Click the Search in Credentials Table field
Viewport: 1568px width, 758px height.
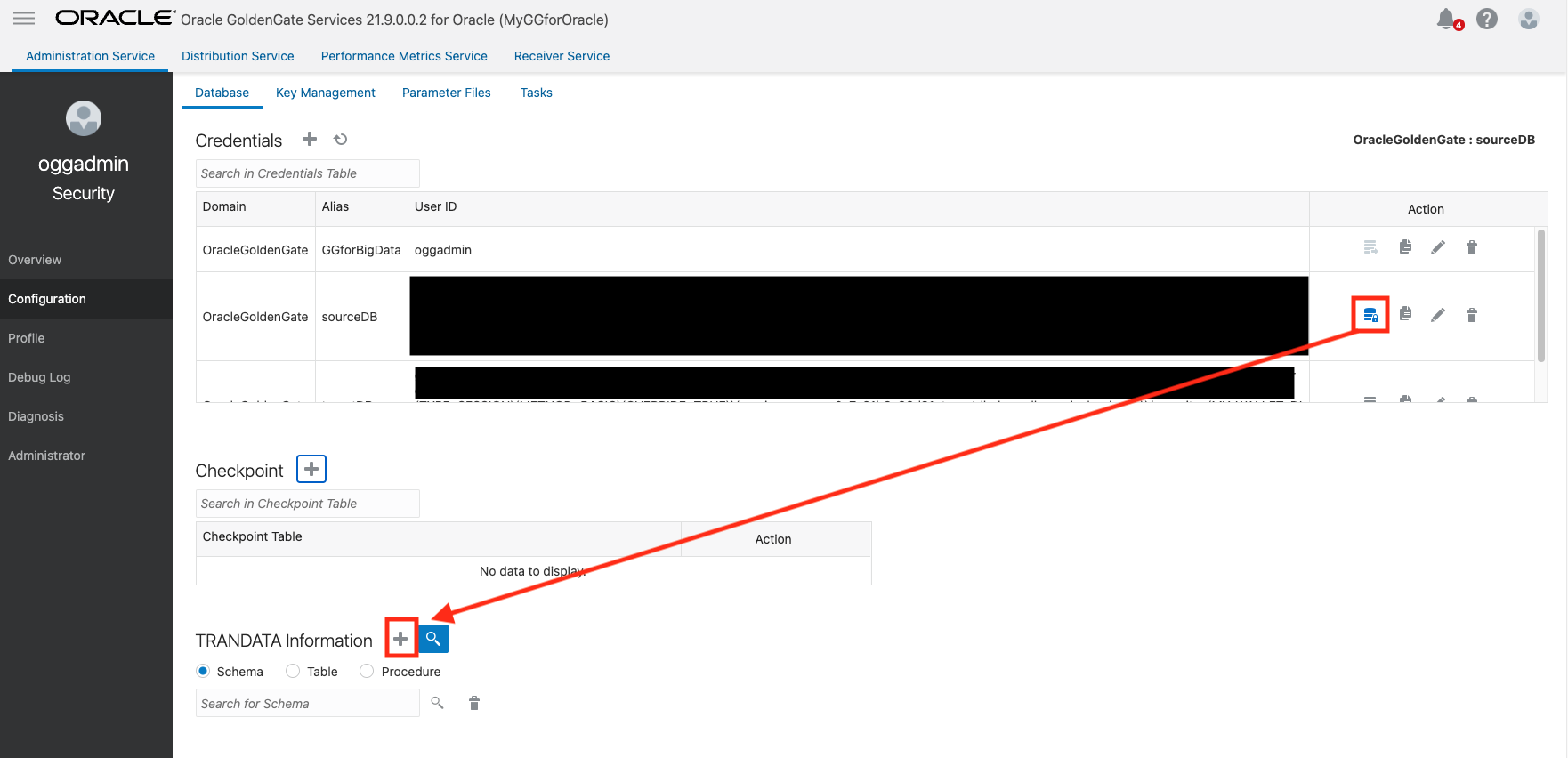(307, 173)
